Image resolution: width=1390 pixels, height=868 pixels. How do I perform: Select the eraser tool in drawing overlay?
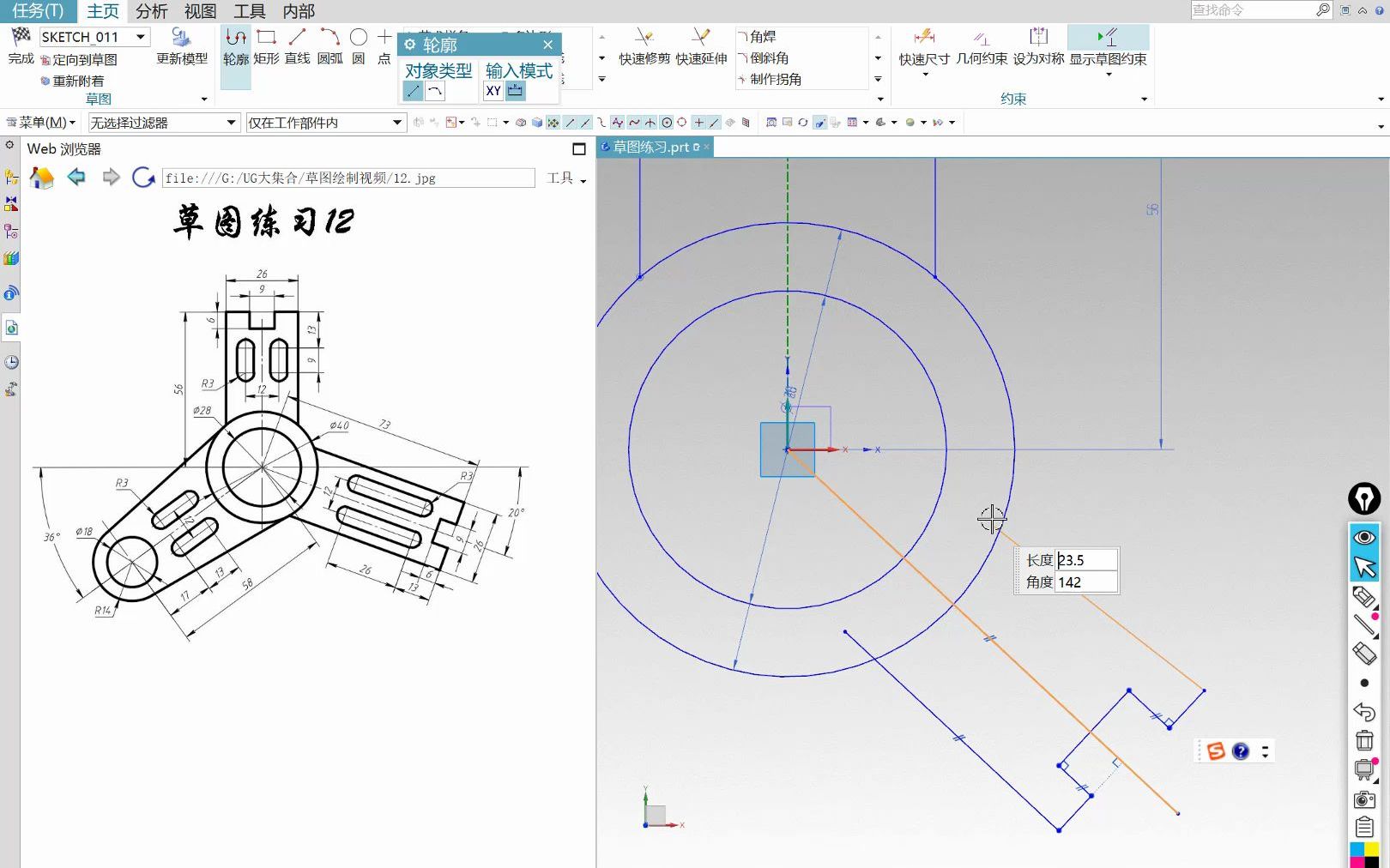pos(1364,654)
